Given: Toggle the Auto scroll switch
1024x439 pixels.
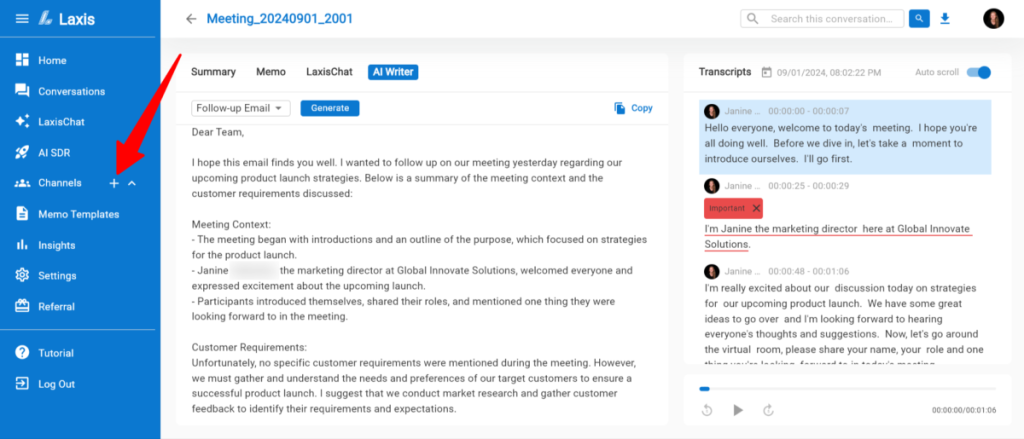Looking at the screenshot, I should [979, 72].
